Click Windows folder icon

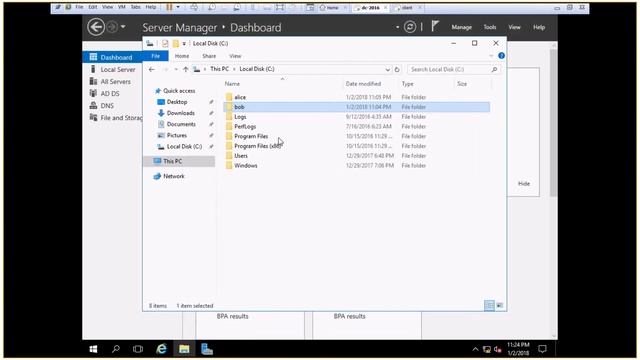pyautogui.click(x=229, y=165)
